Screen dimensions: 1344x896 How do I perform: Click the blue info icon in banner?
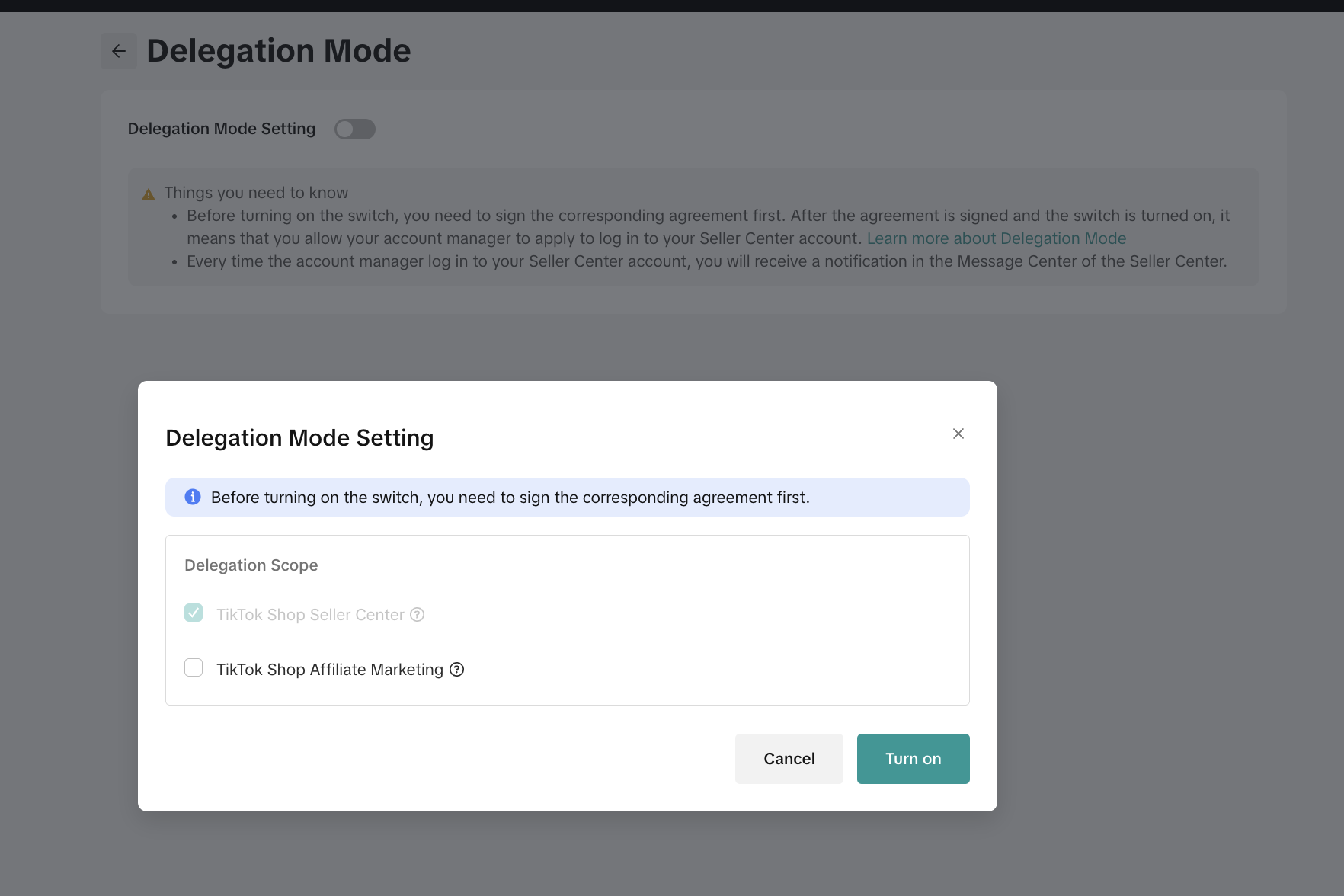pyautogui.click(x=193, y=497)
